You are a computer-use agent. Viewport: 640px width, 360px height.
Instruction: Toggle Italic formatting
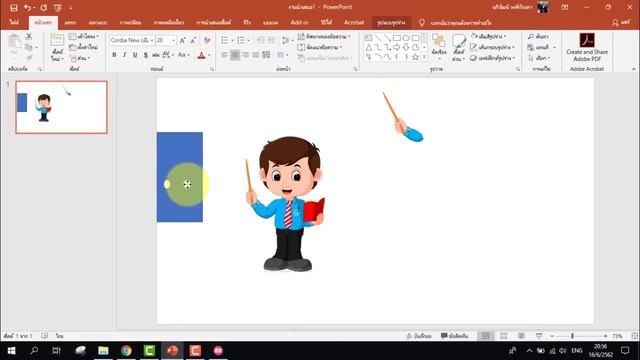[x=124, y=55]
